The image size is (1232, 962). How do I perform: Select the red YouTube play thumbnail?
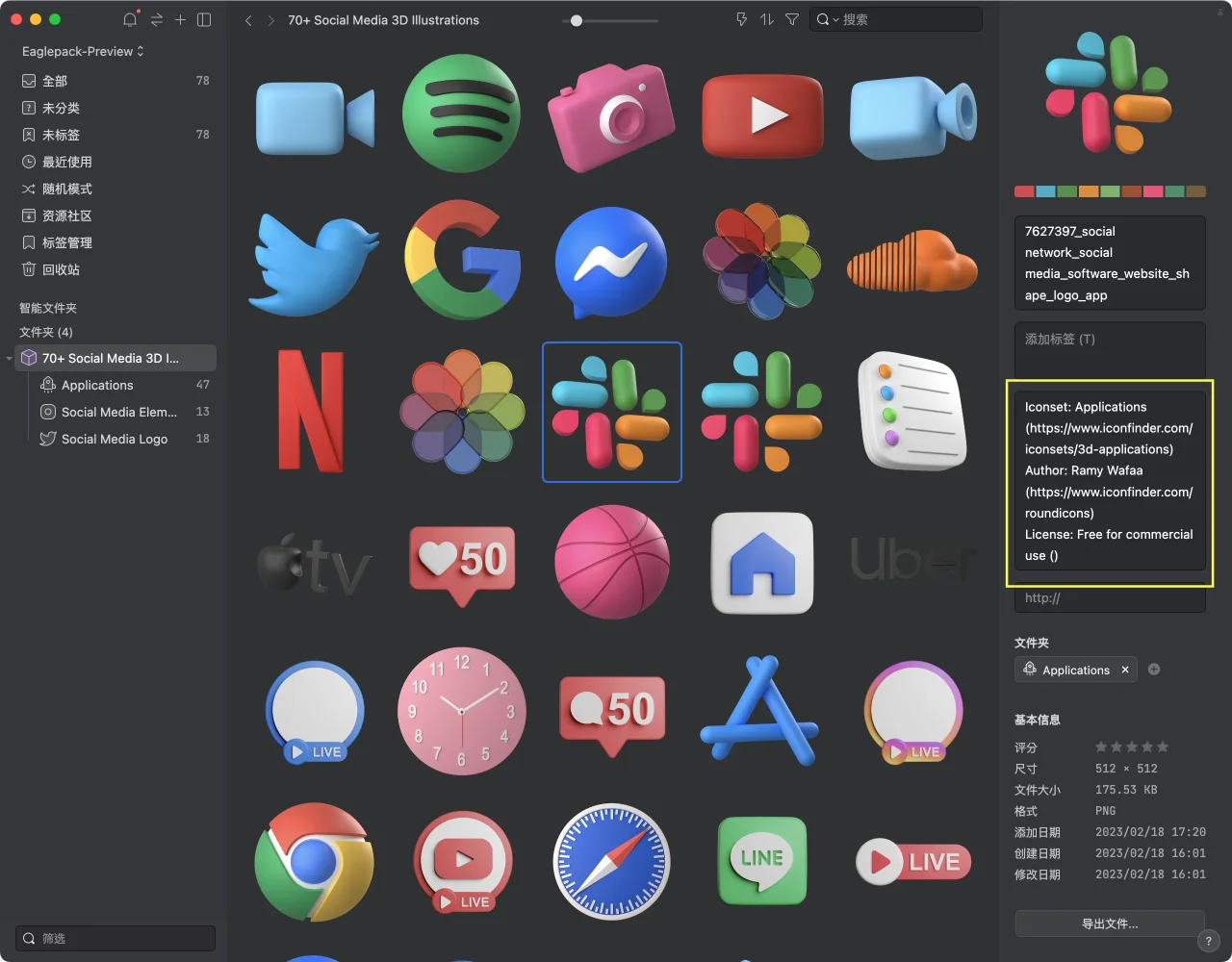pyautogui.click(x=762, y=115)
